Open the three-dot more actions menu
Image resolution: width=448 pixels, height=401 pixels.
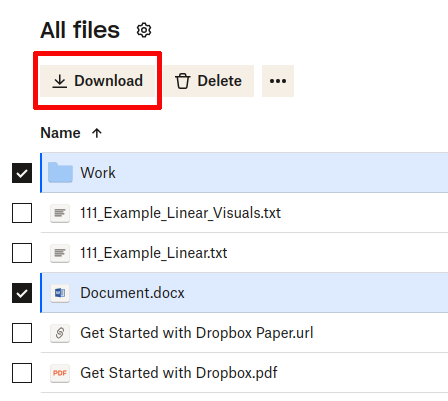[x=278, y=81]
